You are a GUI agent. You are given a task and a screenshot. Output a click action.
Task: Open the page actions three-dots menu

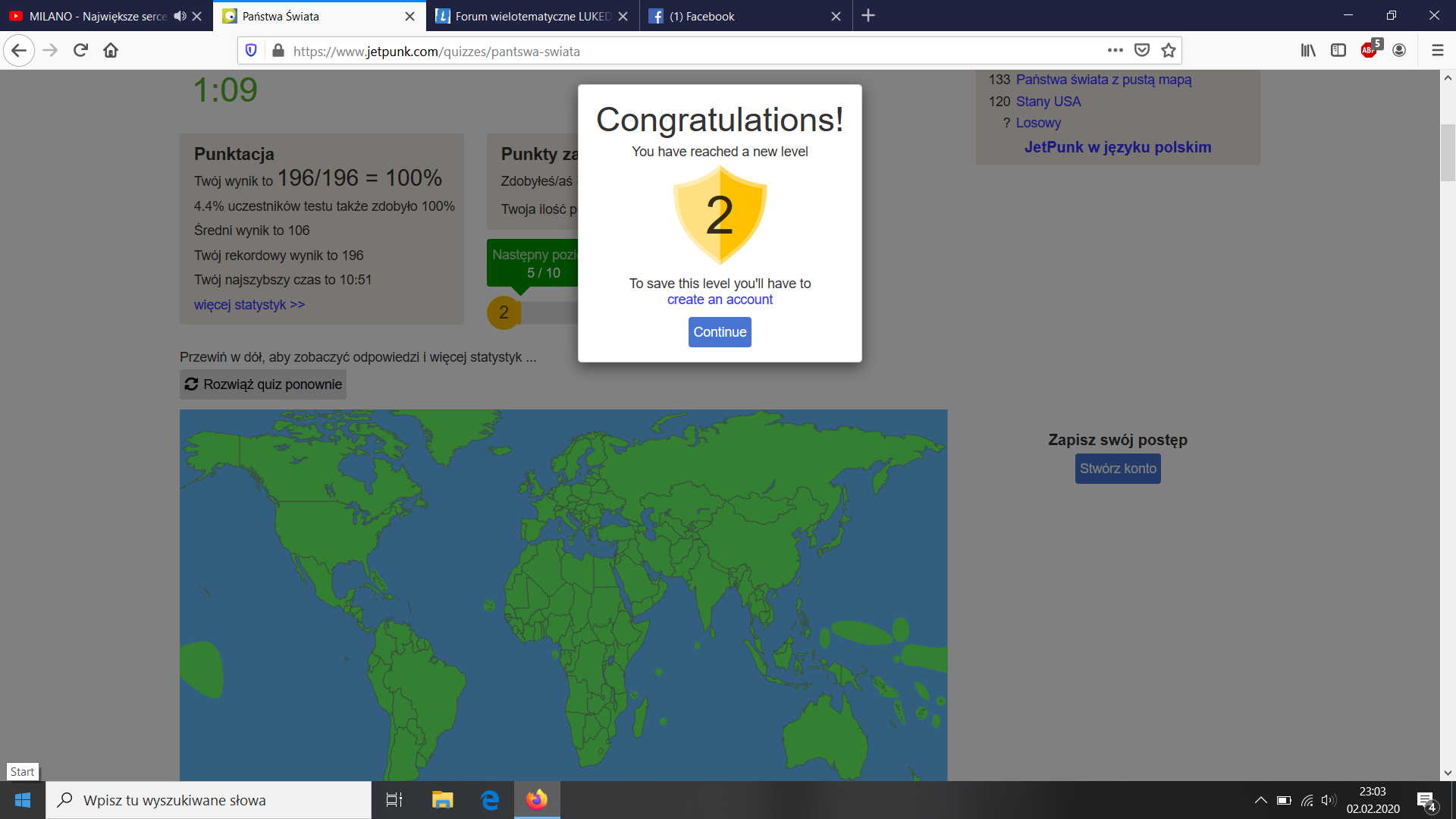[x=1115, y=51]
